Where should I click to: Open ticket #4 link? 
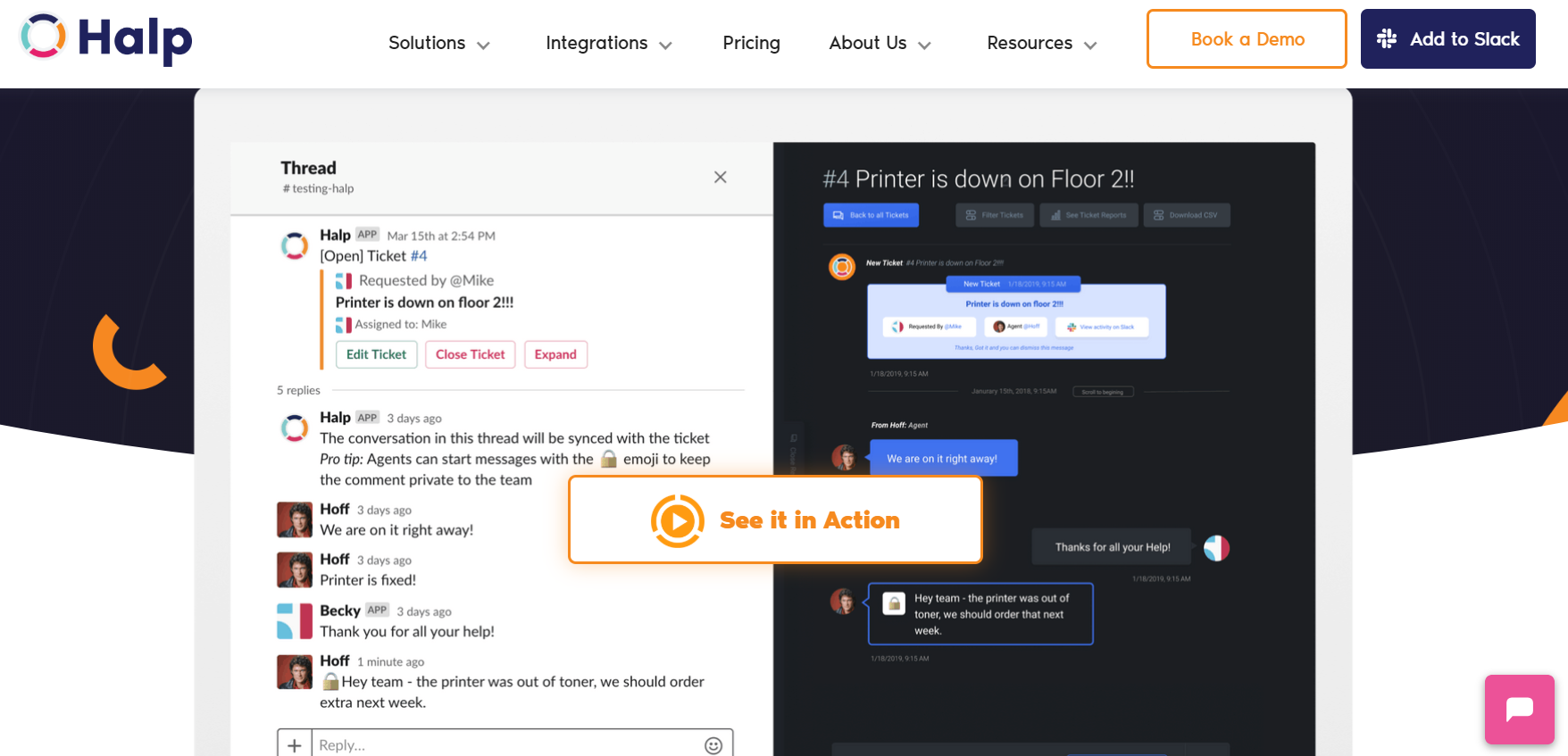tap(419, 256)
